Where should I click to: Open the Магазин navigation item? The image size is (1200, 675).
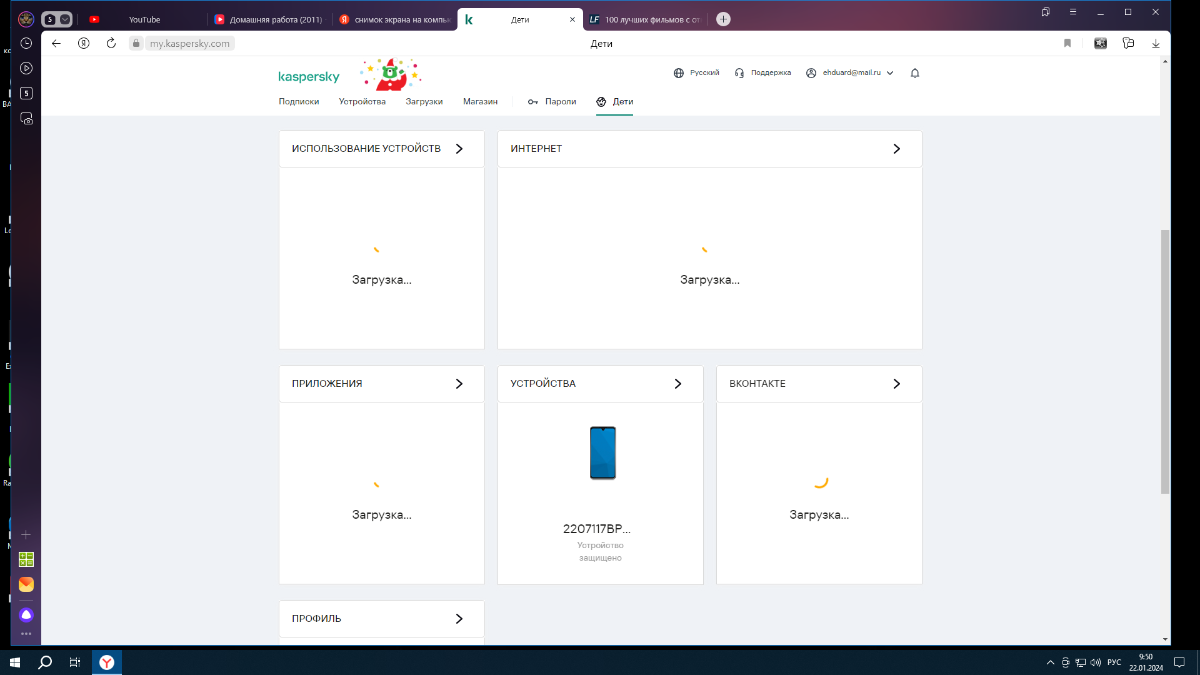[x=479, y=101]
